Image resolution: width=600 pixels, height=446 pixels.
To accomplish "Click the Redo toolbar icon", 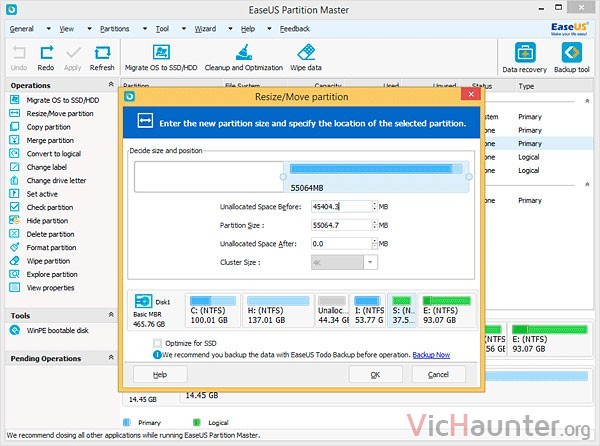I will 46,53.
